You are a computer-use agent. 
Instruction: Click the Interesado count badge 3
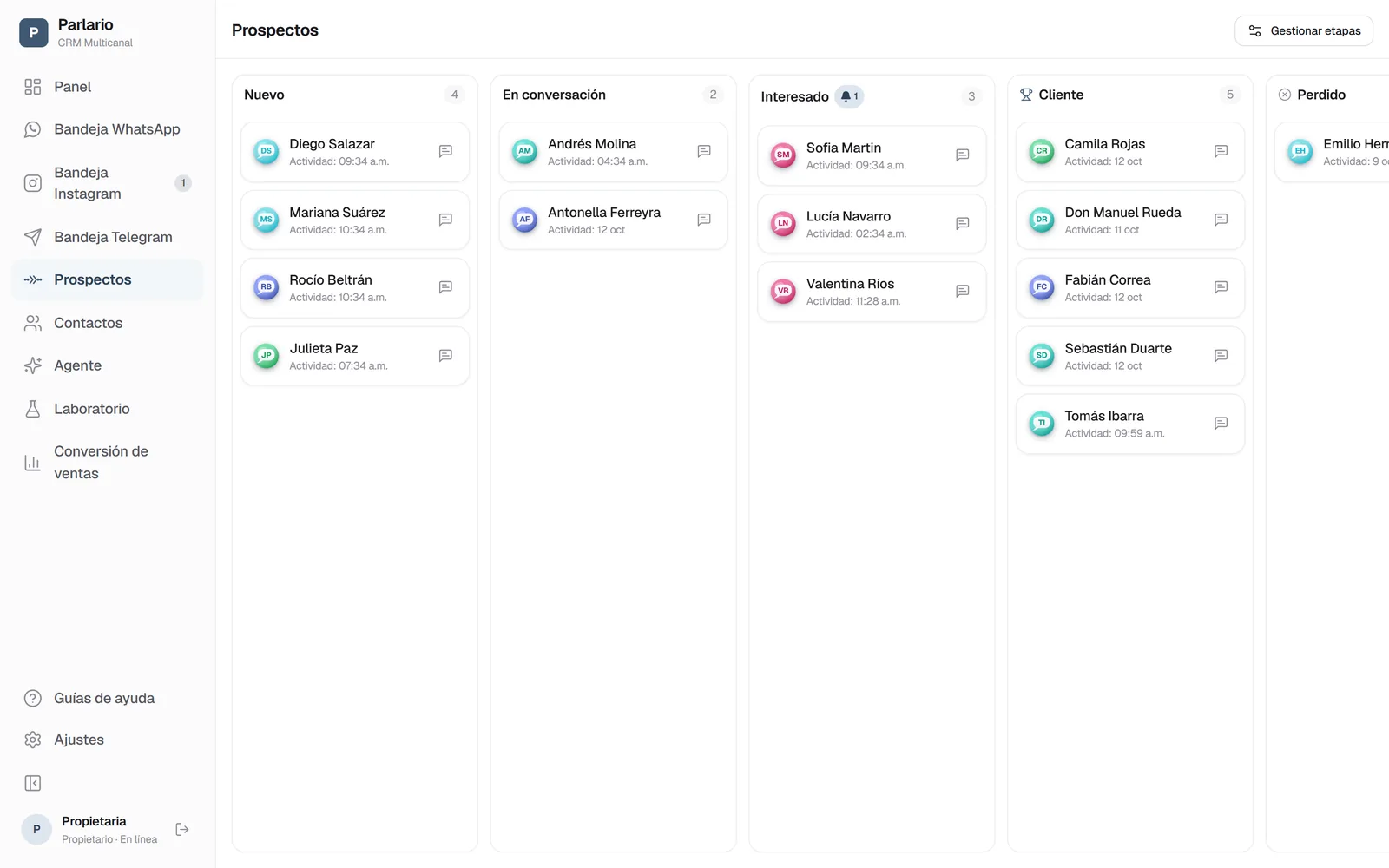[x=971, y=96]
